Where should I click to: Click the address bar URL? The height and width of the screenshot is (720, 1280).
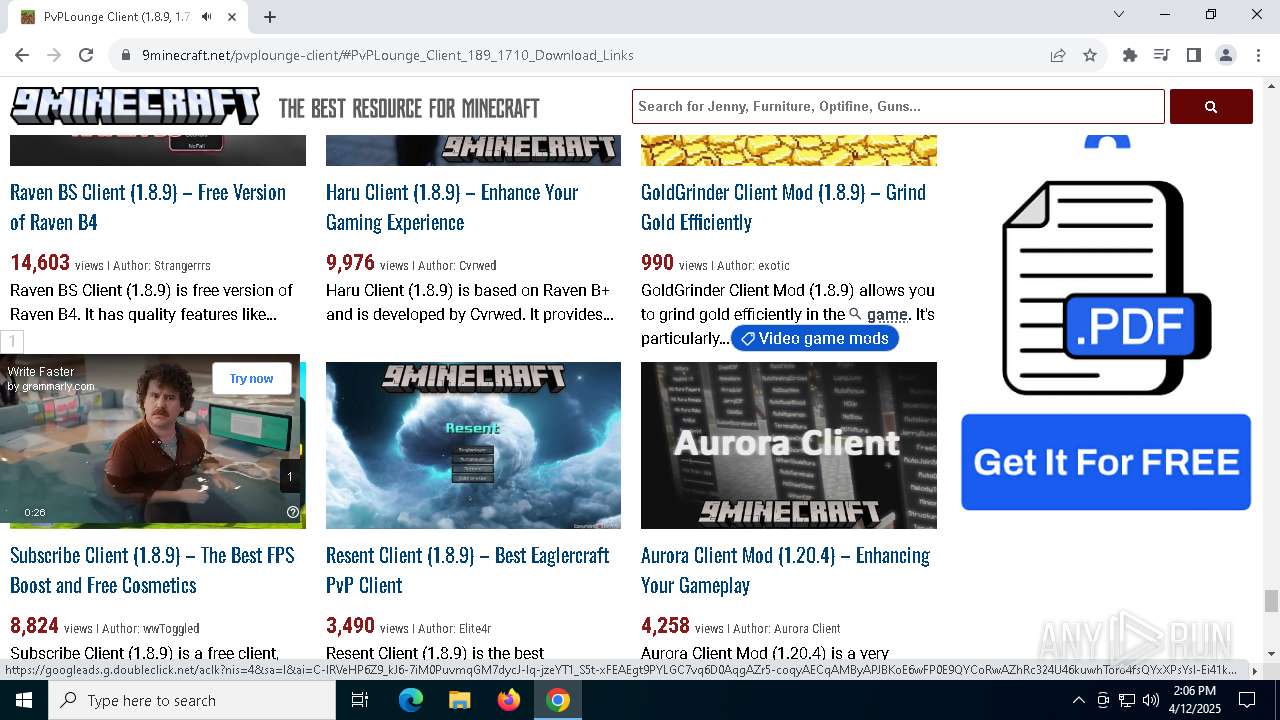(387, 55)
